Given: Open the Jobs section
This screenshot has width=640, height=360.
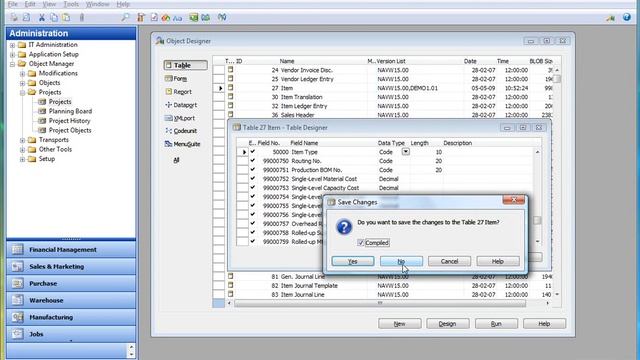Looking at the screenshot, I should coord(71,334).
